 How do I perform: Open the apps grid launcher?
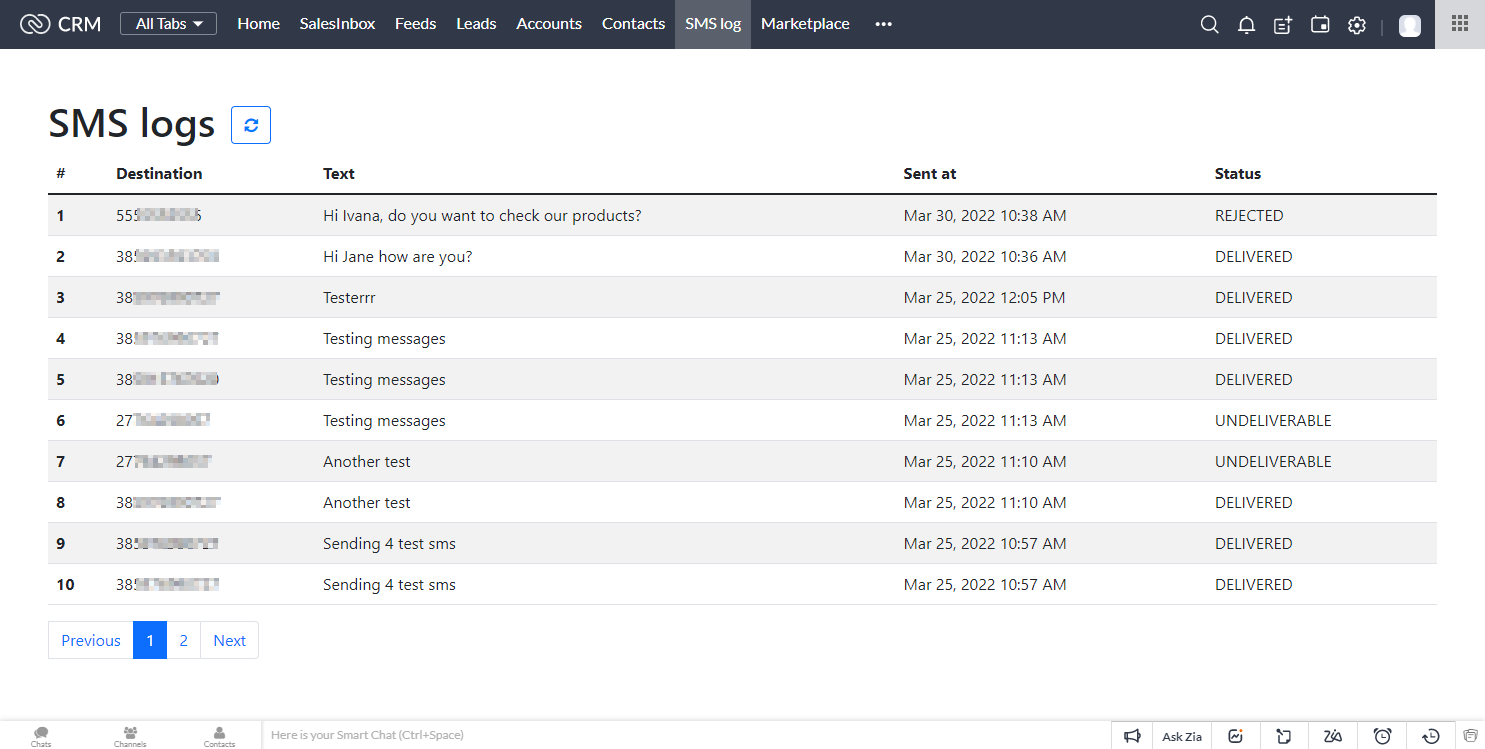[x=1460, y=24]
